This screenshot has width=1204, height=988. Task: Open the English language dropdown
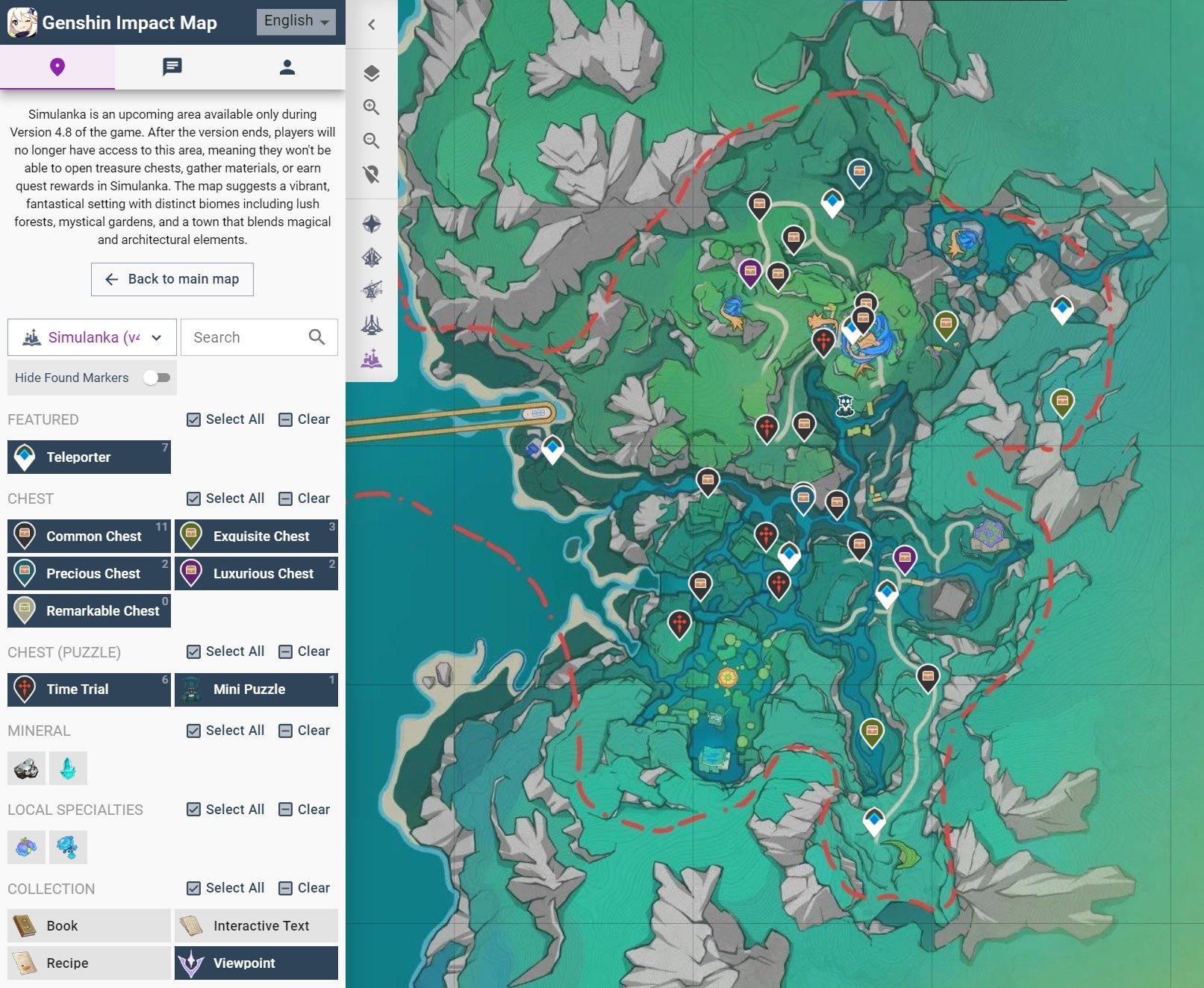coord(296,21)
